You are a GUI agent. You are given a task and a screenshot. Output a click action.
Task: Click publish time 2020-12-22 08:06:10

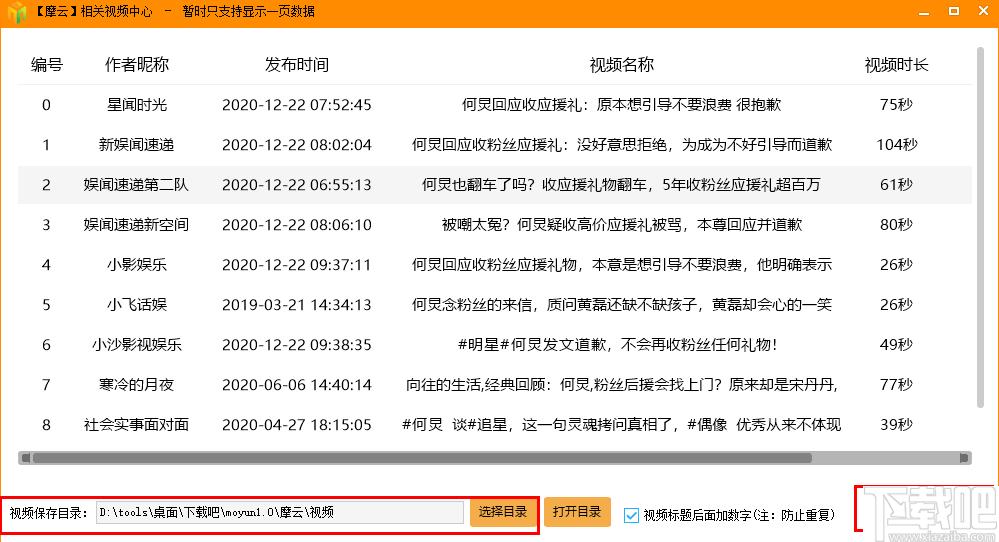tap(297, 225)
